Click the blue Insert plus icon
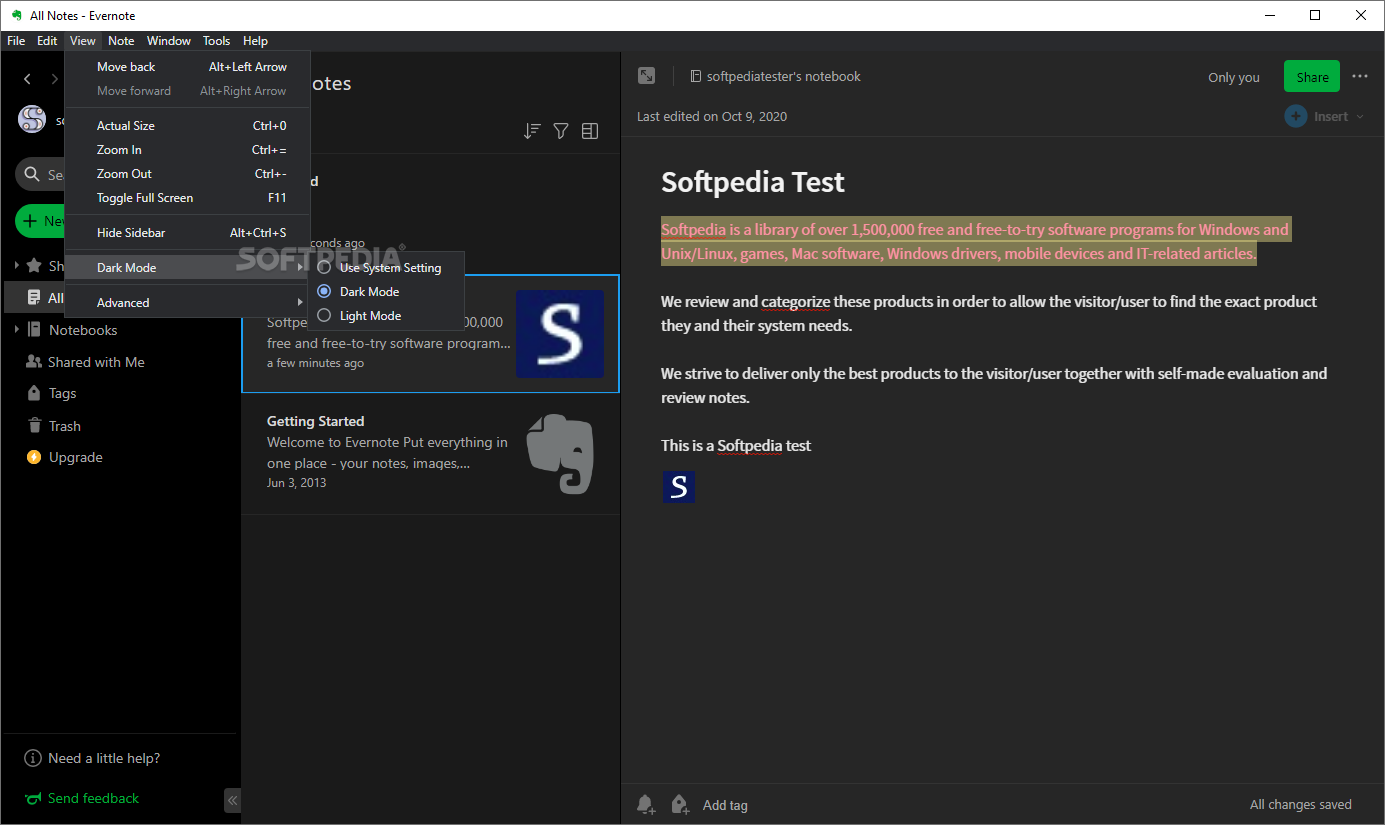 [1296, 116]
